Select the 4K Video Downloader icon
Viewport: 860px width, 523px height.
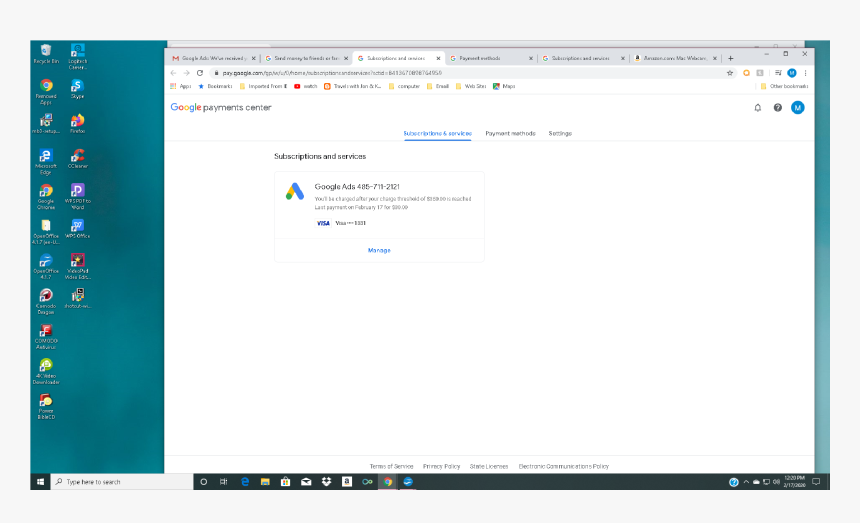click(x=46, y=372)
